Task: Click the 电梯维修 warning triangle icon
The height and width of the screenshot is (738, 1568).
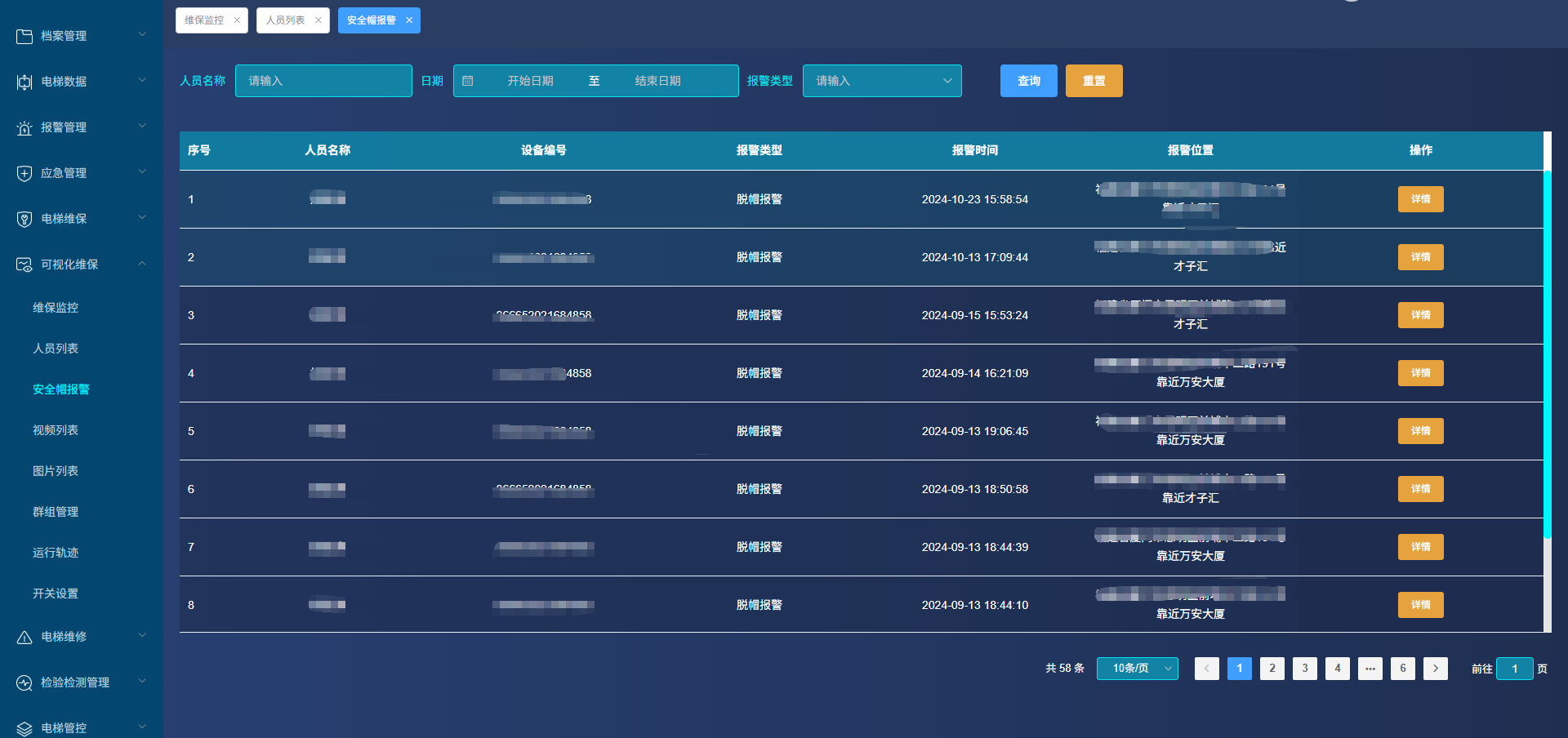Action: coord(24,637)
